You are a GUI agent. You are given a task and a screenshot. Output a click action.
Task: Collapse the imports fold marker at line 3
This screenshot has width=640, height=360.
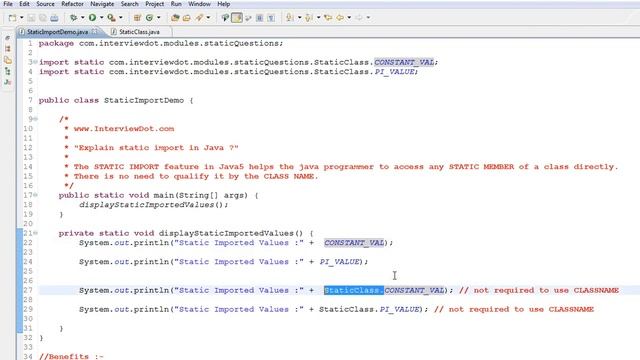coord(35,62)
